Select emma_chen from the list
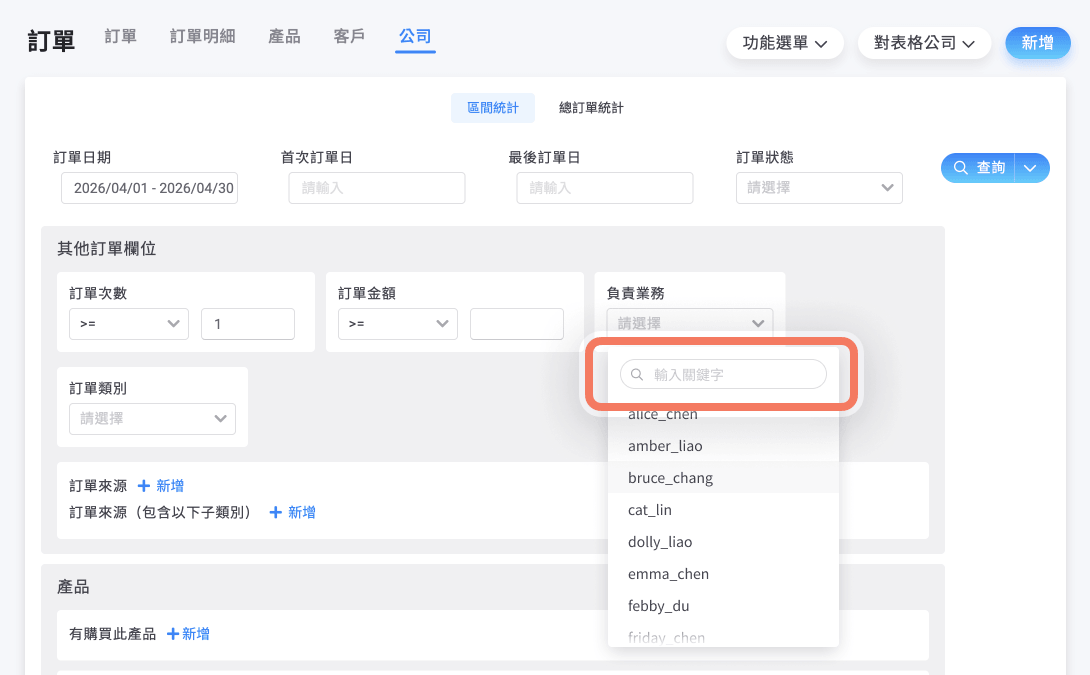 pos(723,574)
